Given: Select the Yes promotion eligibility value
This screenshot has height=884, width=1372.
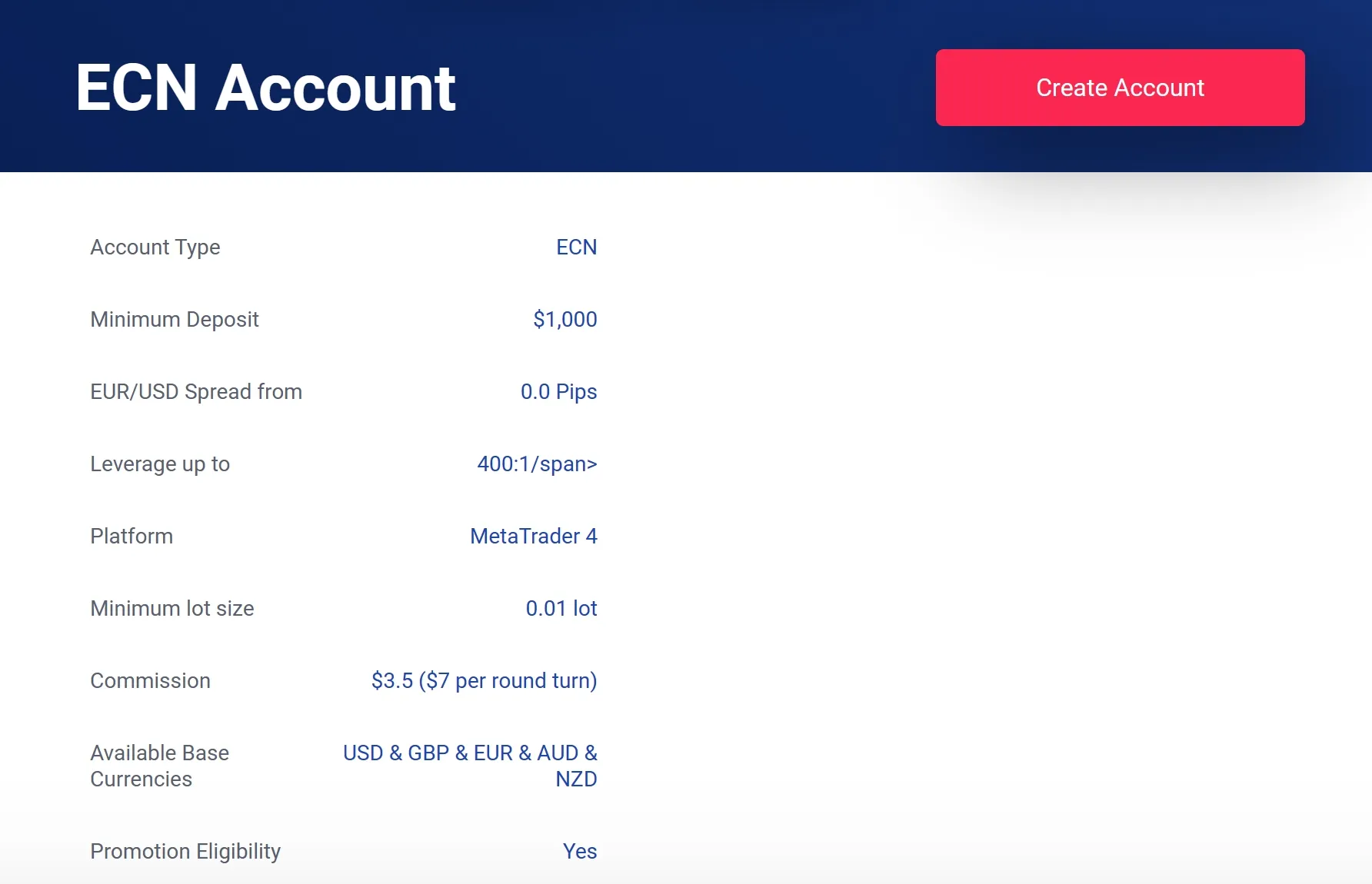Looking at the screenshot, I should pyautogui.click(x=580, y=851).
